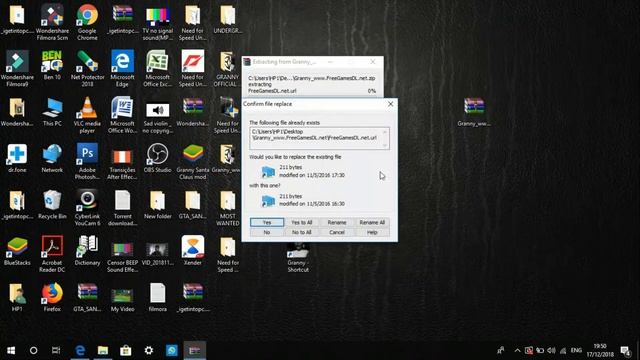Close the Confirm file replace dialog

(391, 104)
